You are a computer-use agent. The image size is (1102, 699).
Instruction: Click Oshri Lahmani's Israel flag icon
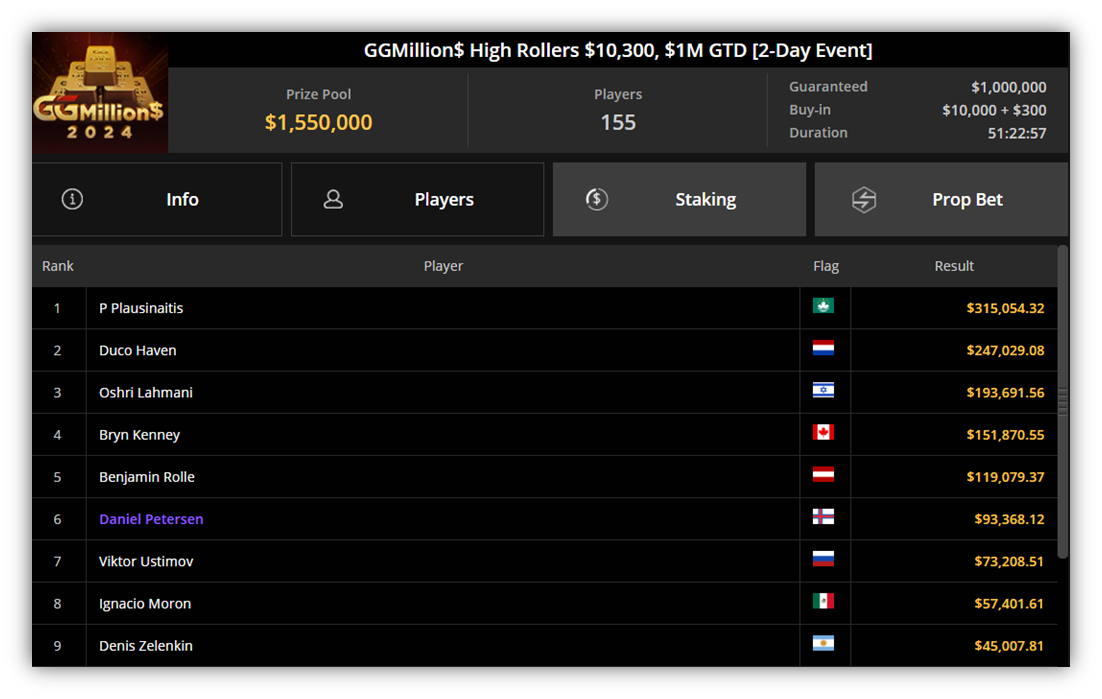[823, 390]
